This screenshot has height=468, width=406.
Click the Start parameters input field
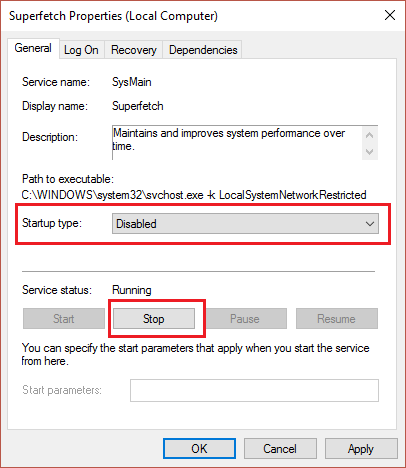point(254,390)
